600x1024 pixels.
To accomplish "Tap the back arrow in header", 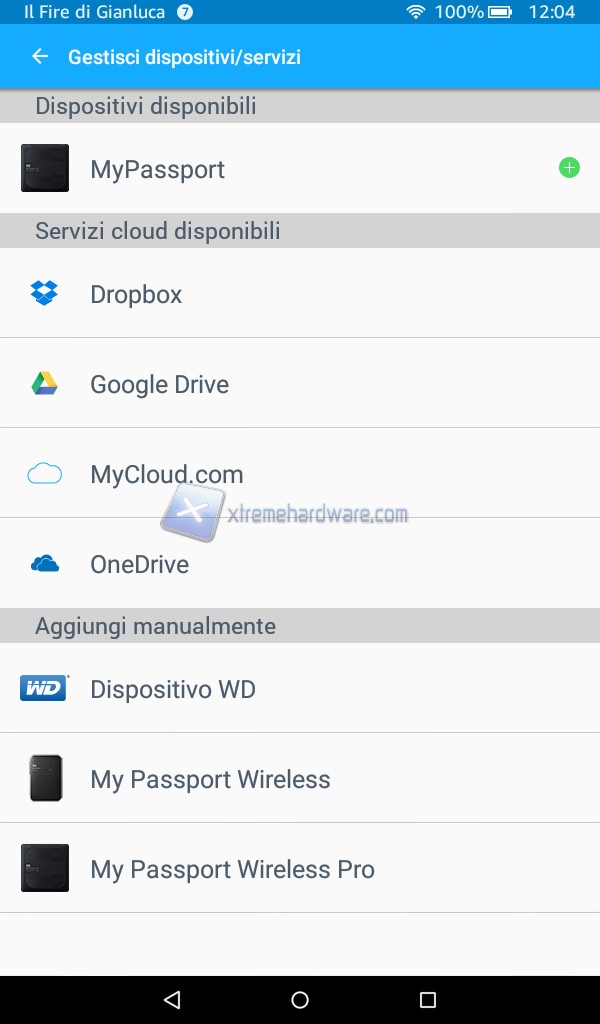I will coord(40,57).
